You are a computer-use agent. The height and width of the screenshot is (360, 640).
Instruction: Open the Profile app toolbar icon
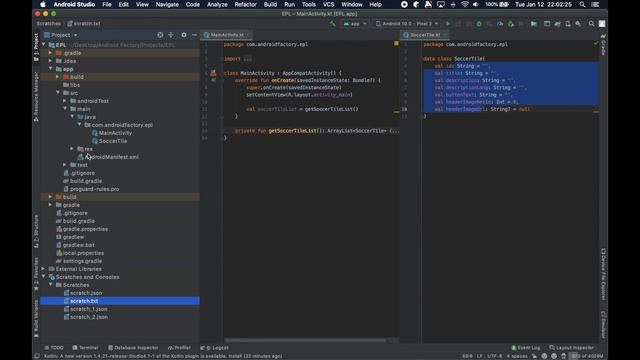pos(500,24)
